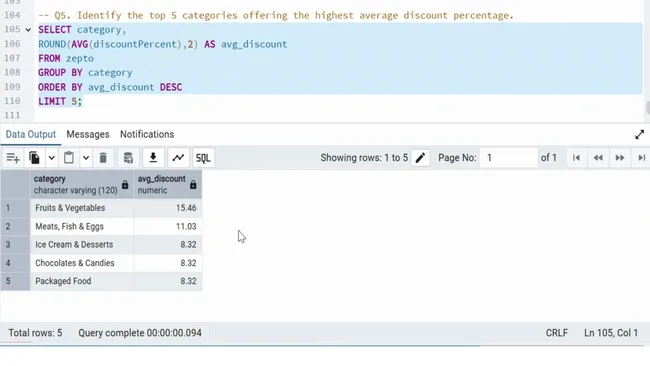Open paste options dropdown arrow
This screenshot has width=650, height=366.
85,158
